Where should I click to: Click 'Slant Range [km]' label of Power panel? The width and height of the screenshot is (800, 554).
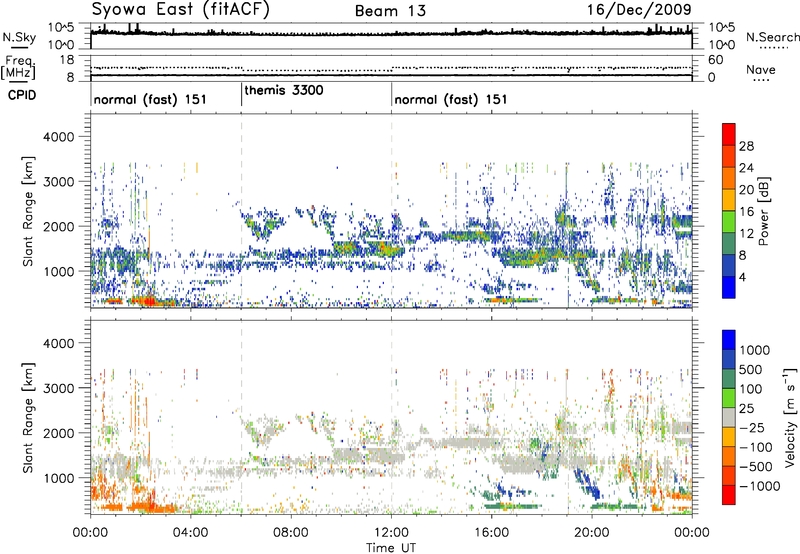tap(28, 211)
